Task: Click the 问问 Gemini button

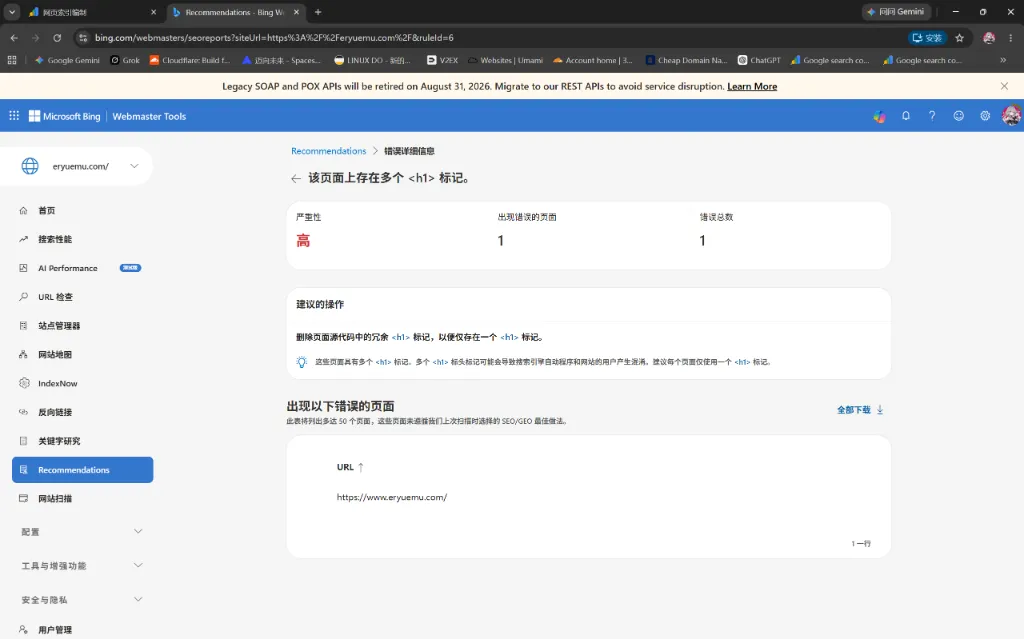Action: click(x=896, y=12)
